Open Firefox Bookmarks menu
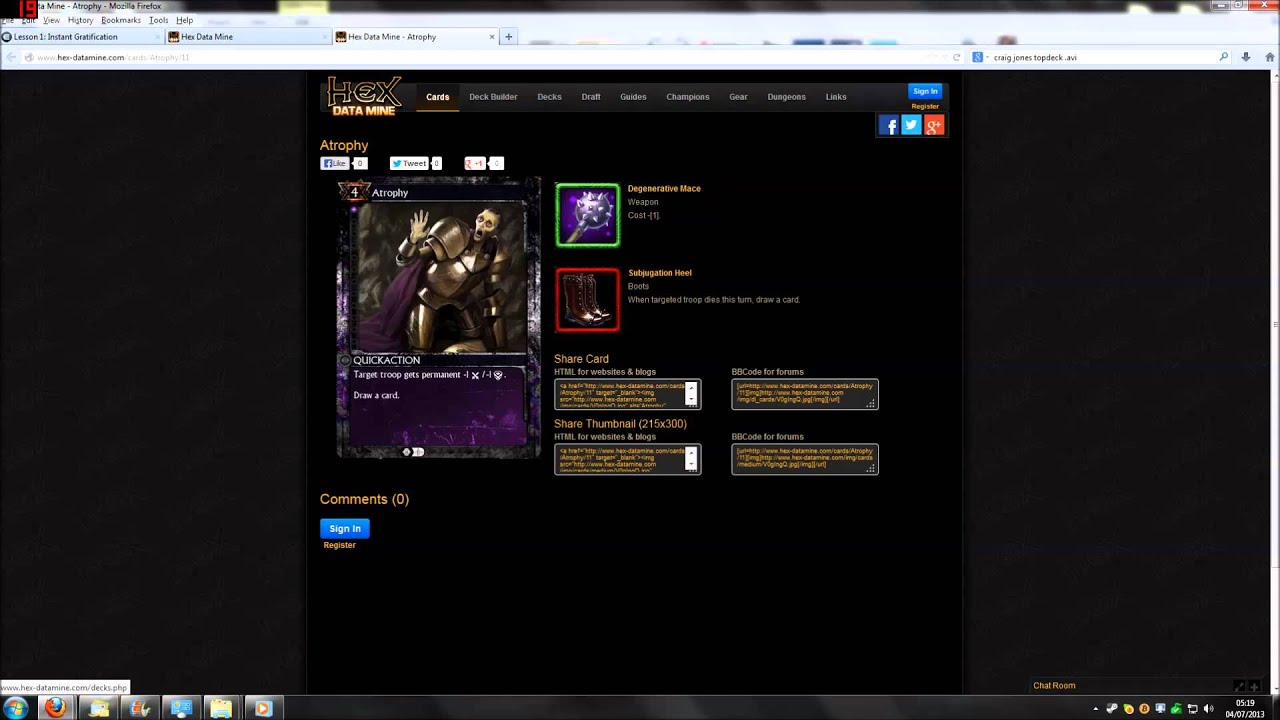Image resolution: width=1280 pixels, height=720 pixels. (x=121, y=20)
